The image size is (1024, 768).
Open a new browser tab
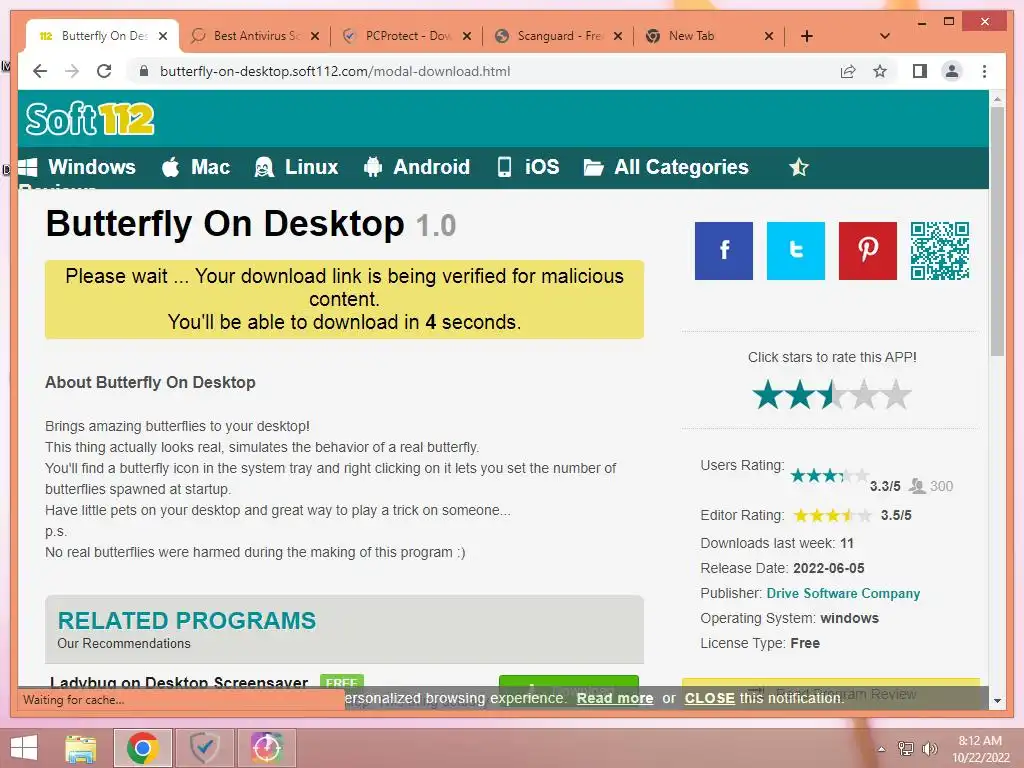click(x=807, y=36)
